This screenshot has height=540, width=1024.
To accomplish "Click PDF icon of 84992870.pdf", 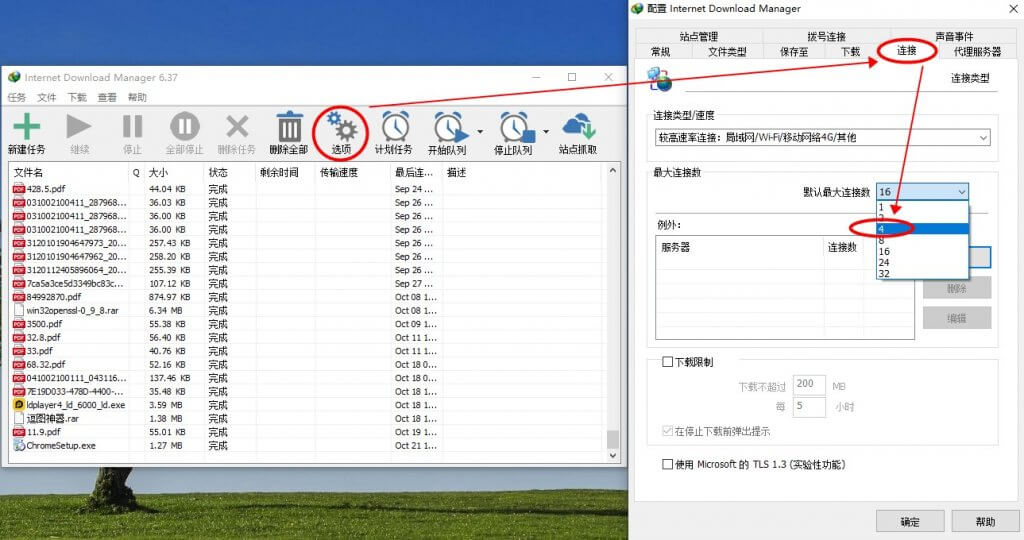I will click(x=19, y=297).
